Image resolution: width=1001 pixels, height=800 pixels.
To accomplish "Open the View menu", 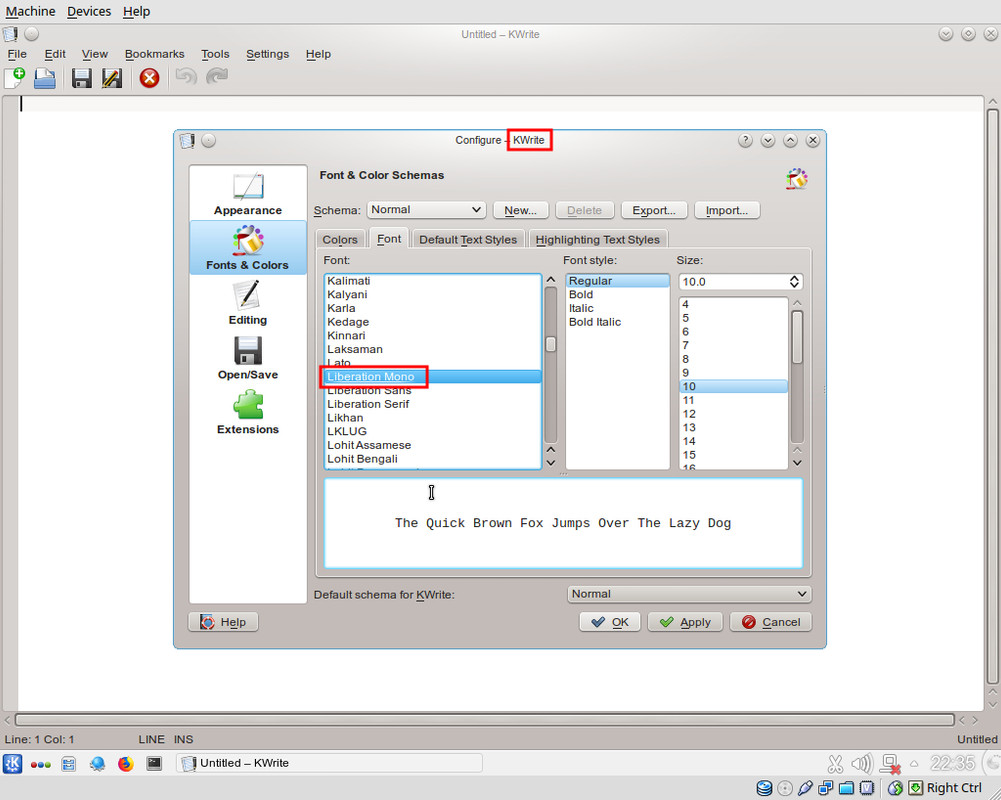I will 94,54.
